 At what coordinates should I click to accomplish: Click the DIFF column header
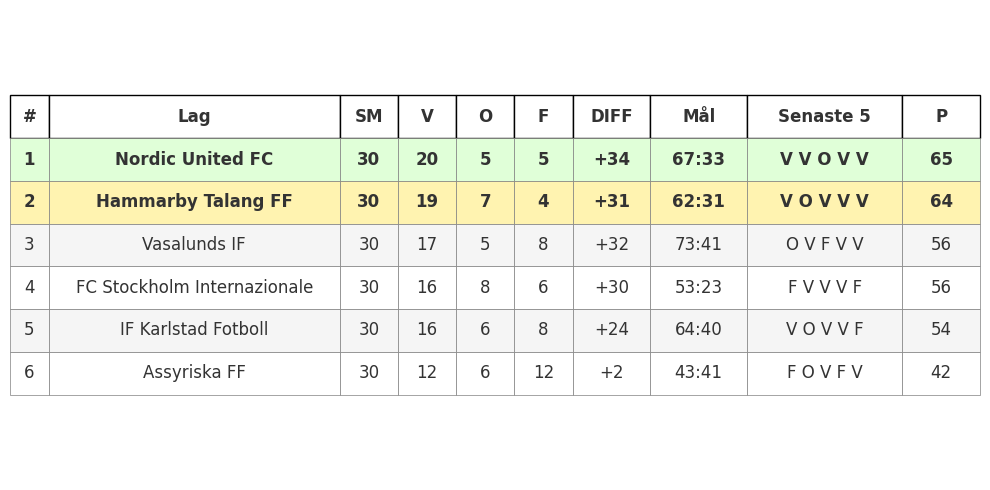[x=611, y=117]
